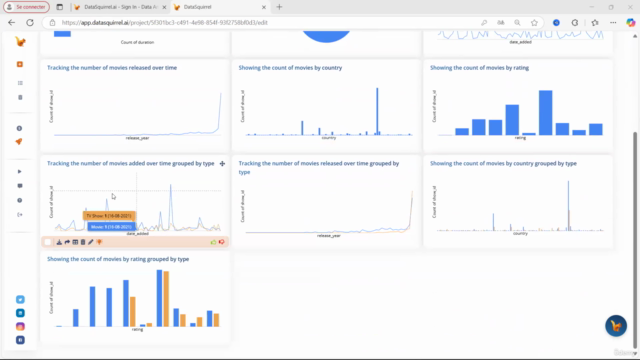Viewport: 640px width, 360px height.
Task: Click the table view icon in chart toolbar
Action: (x=75, y=242)
